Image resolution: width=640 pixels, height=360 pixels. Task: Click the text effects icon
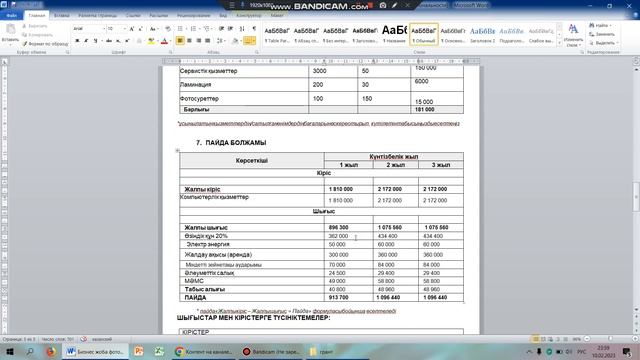[x=139, y=41]
